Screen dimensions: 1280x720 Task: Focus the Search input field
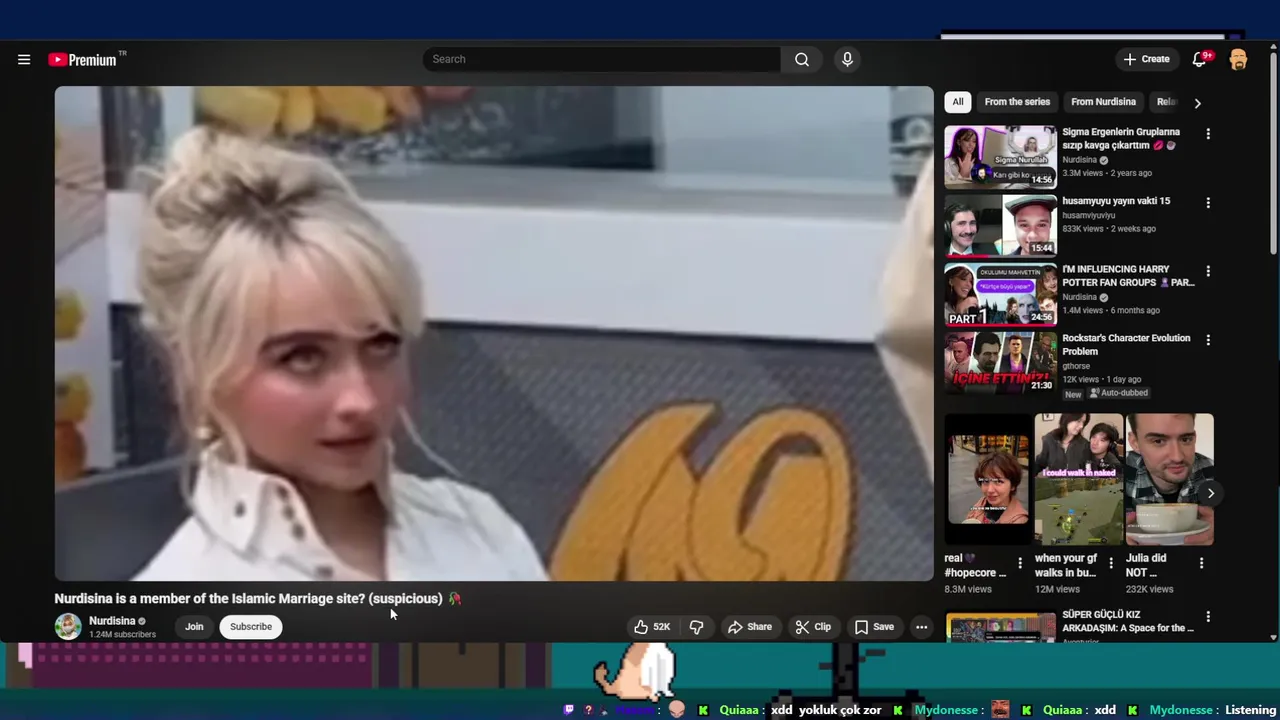[x=602, y=59]
